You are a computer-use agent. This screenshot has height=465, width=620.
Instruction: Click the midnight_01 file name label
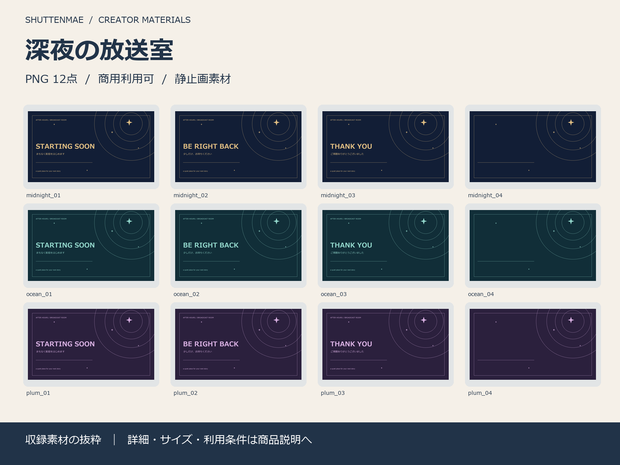[x=43, y=195]
